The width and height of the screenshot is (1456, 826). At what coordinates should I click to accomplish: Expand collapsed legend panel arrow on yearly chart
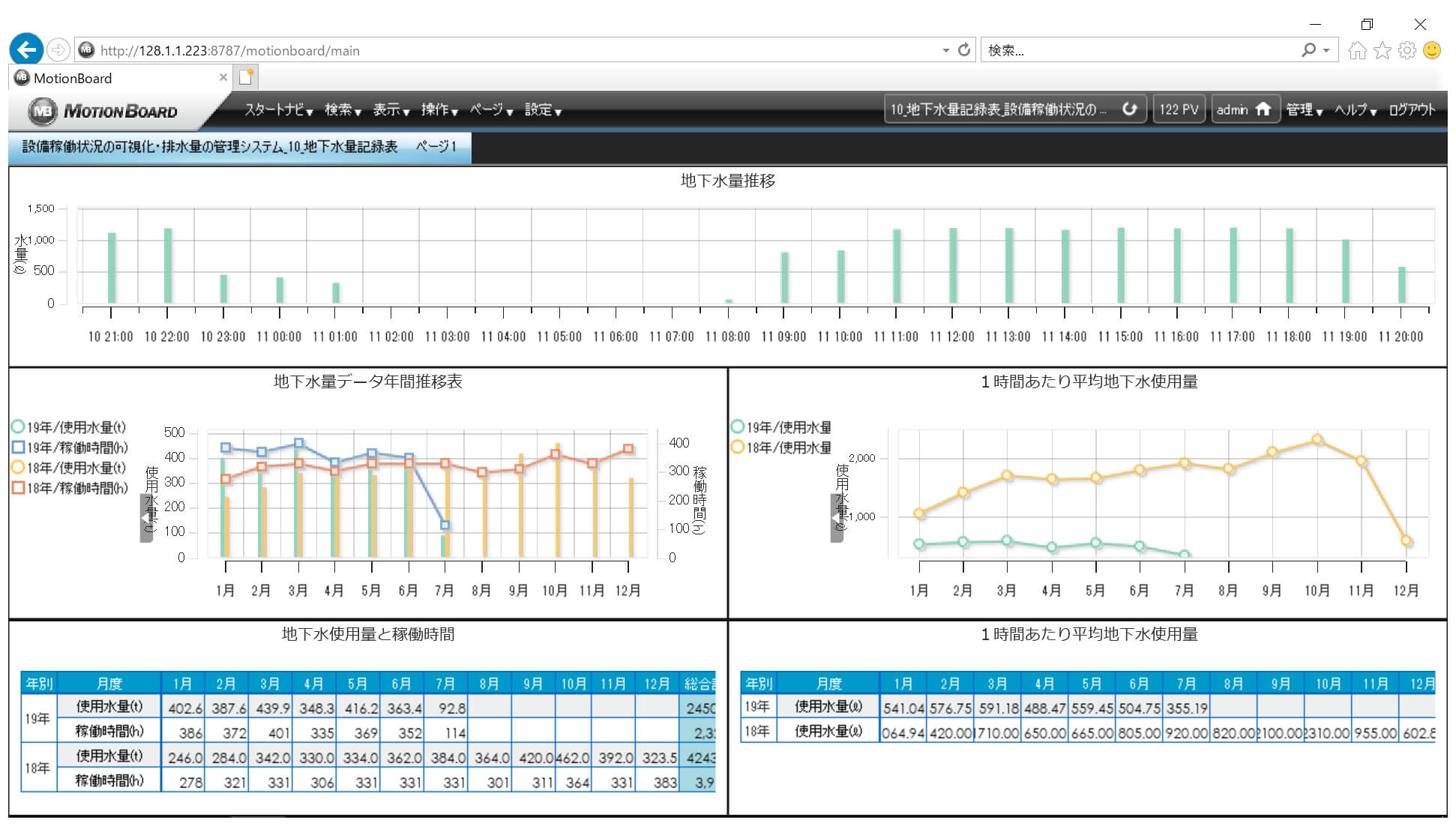pyautogui.click(x=145, y=518)
